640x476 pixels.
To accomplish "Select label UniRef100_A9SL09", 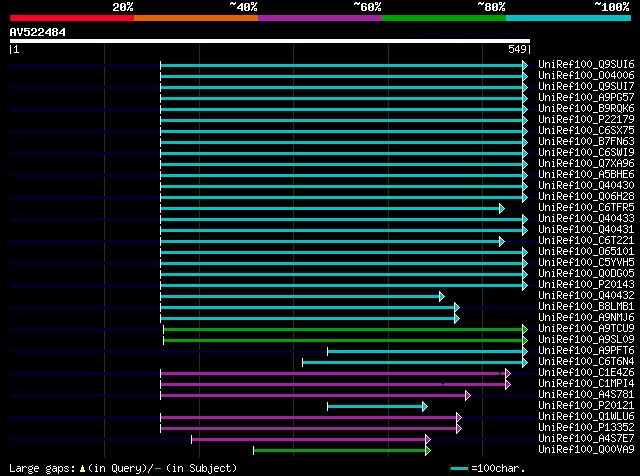I will pyautogui.click(x=586, y=340).
